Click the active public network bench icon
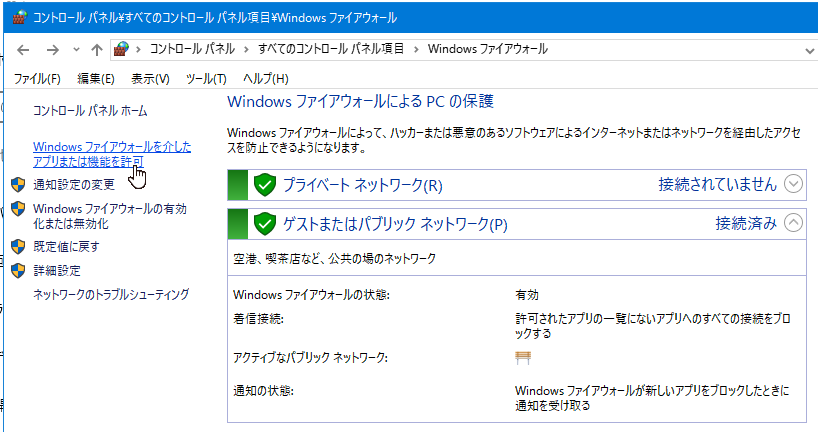The height and width of the screenshot is (432, 818). (x=523, y=358)
